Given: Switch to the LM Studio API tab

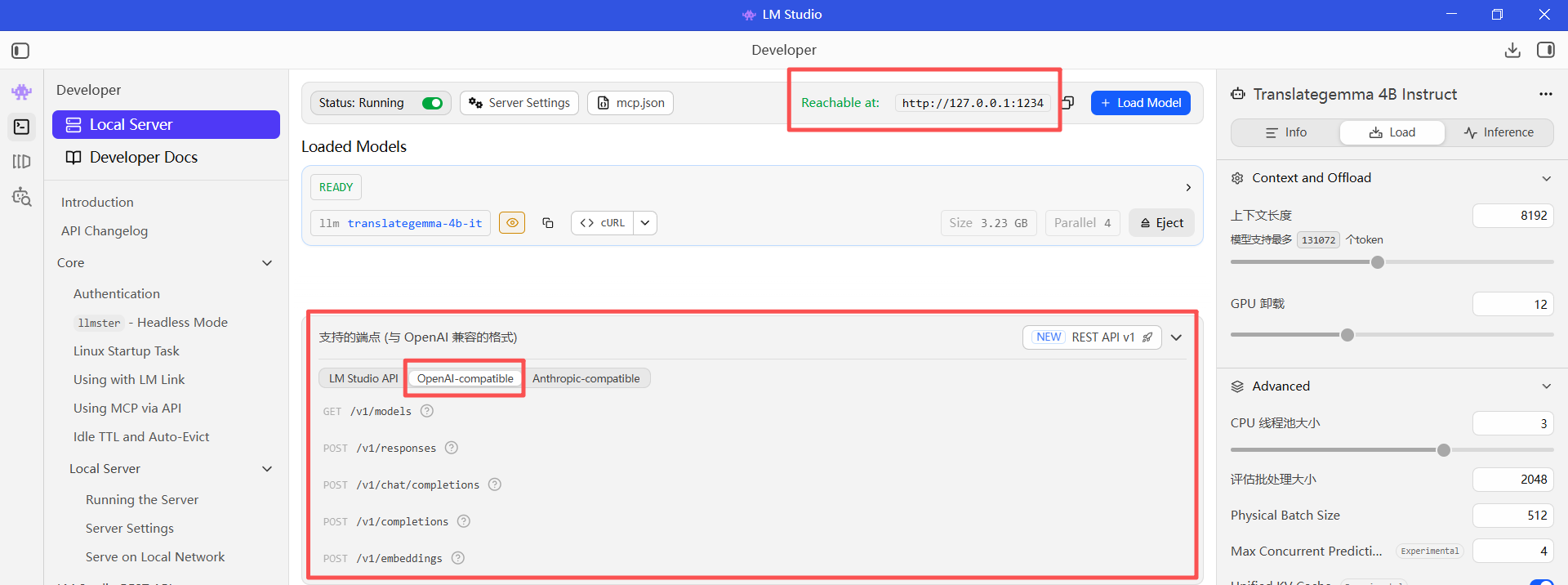Looking at the screenshot, I should coord(363,378).
